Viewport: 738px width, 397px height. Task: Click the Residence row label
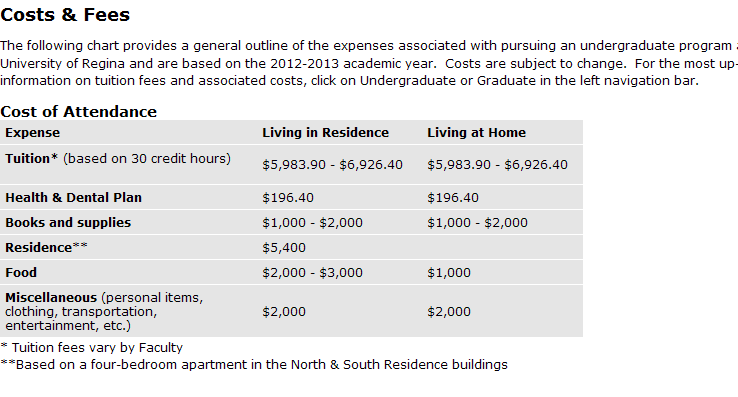[46, 248]
